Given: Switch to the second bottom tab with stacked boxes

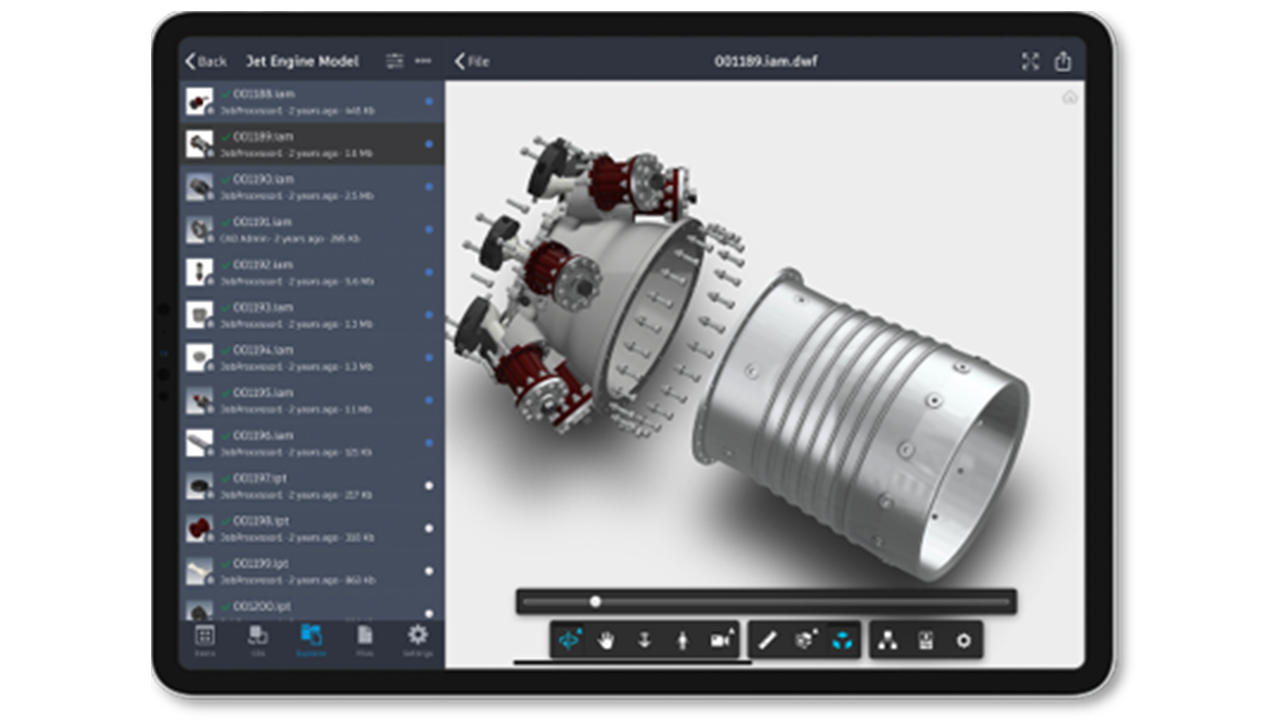Looking at the screenshot, I should tap(257, 640).
